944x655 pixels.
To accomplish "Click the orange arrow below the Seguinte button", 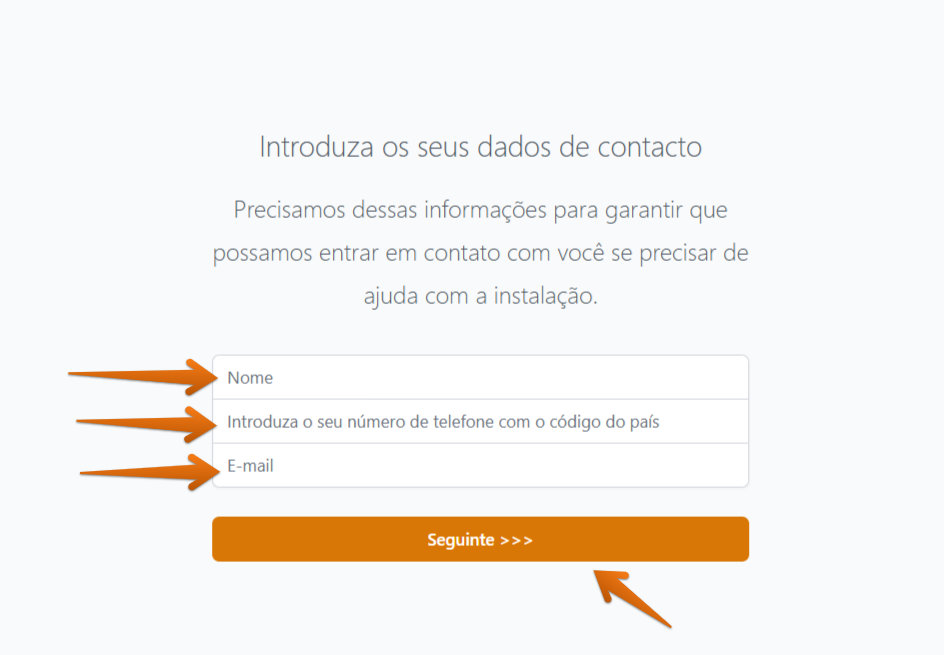I will (x=632, y=598).
